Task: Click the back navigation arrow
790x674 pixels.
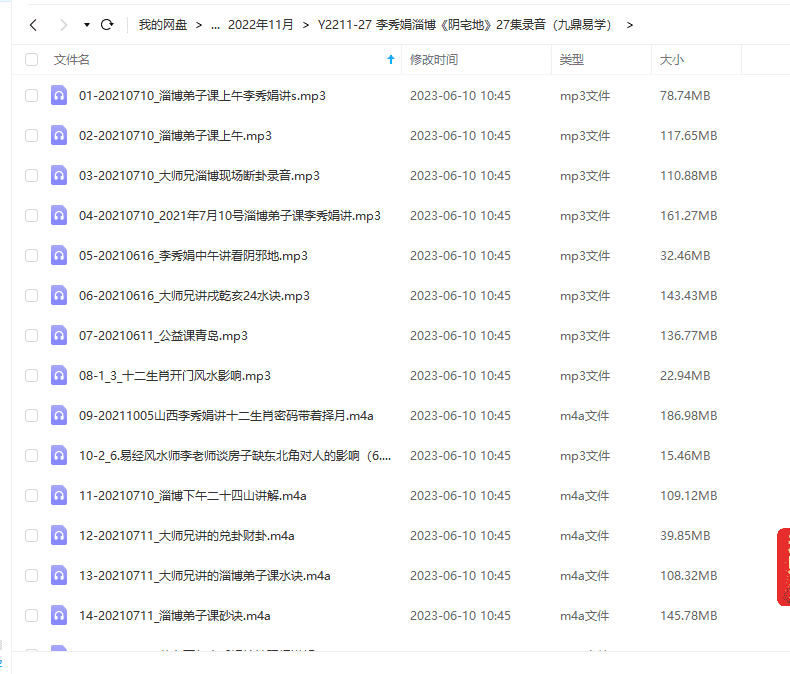Action: [33, 24]
